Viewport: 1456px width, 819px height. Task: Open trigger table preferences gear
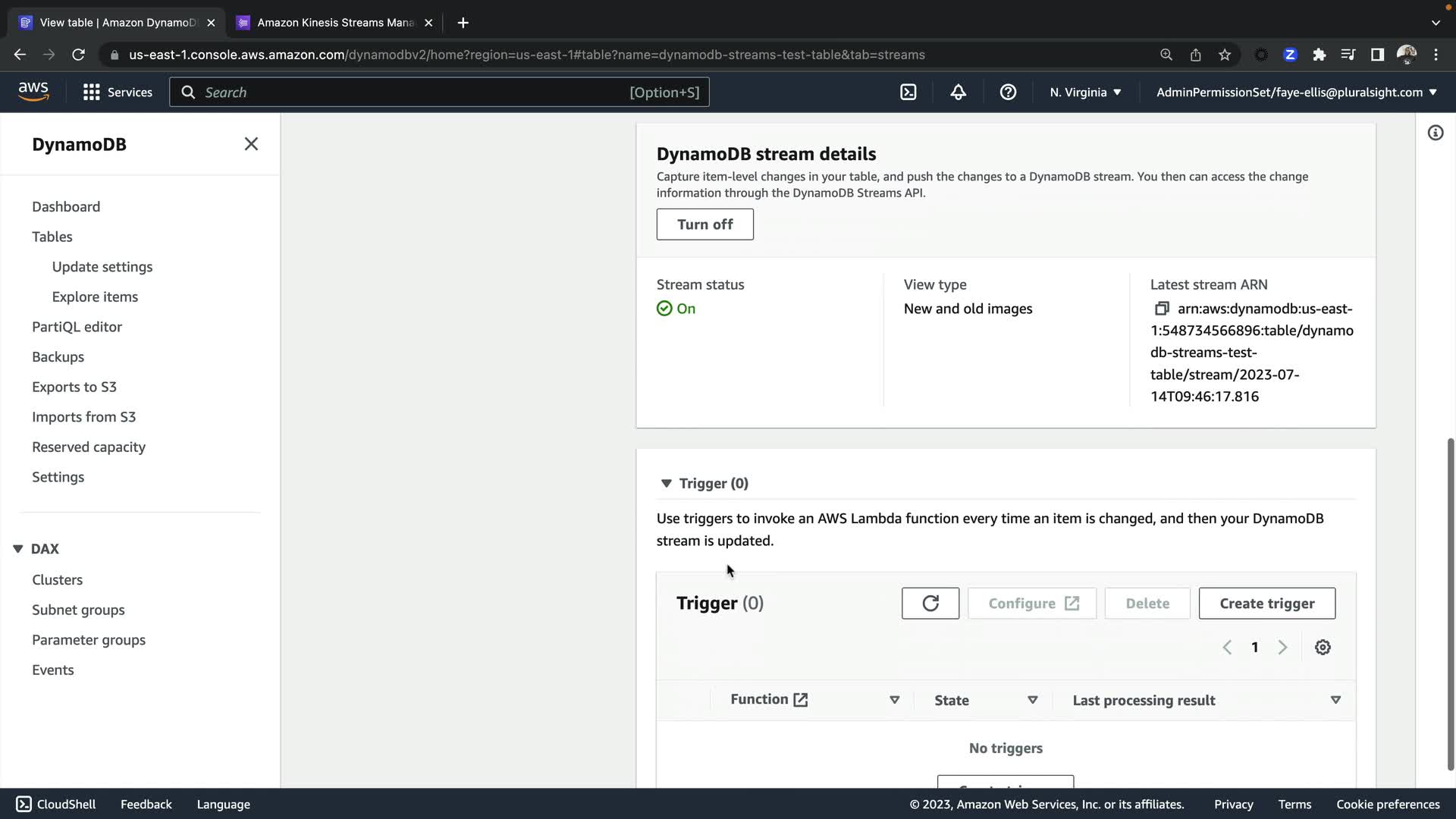point(1323,648)
